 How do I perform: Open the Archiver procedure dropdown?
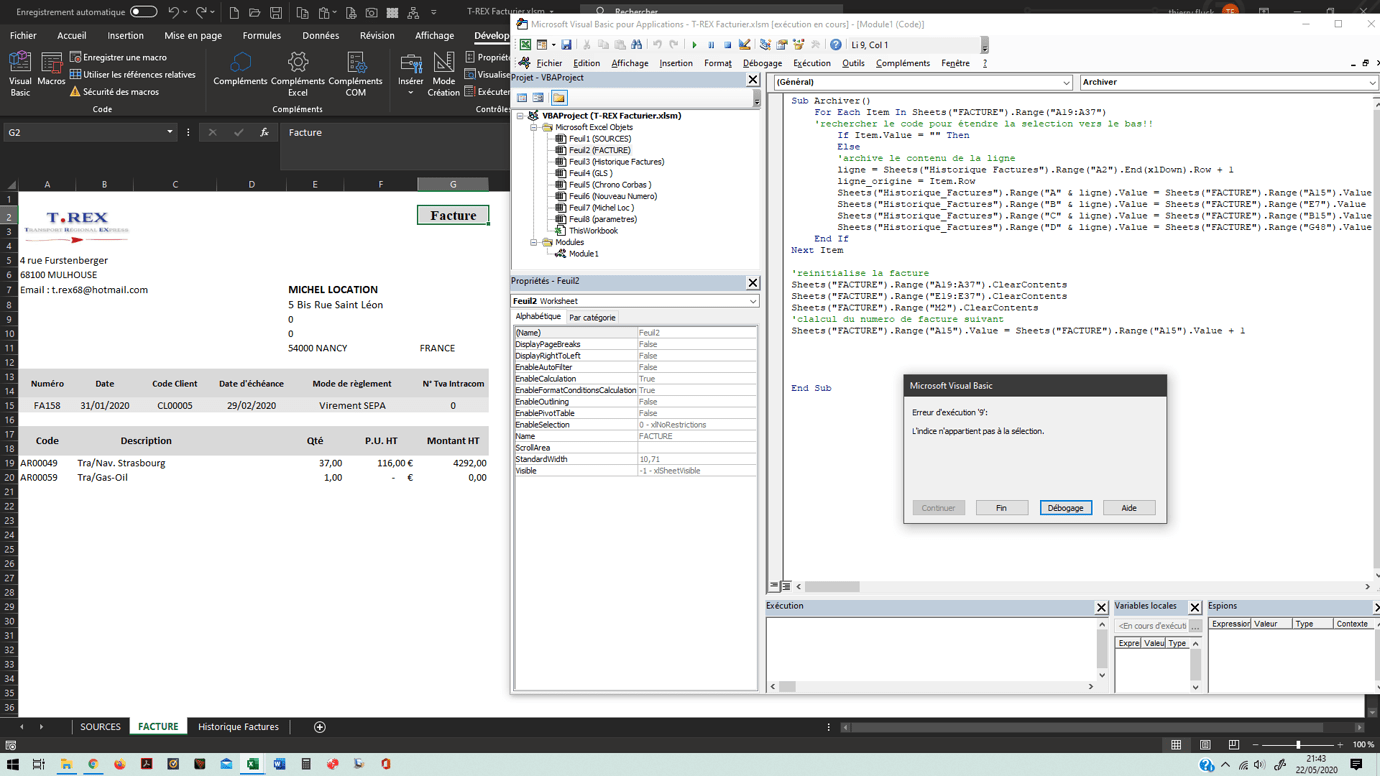pyautogui.click(x=1371, y=83)
